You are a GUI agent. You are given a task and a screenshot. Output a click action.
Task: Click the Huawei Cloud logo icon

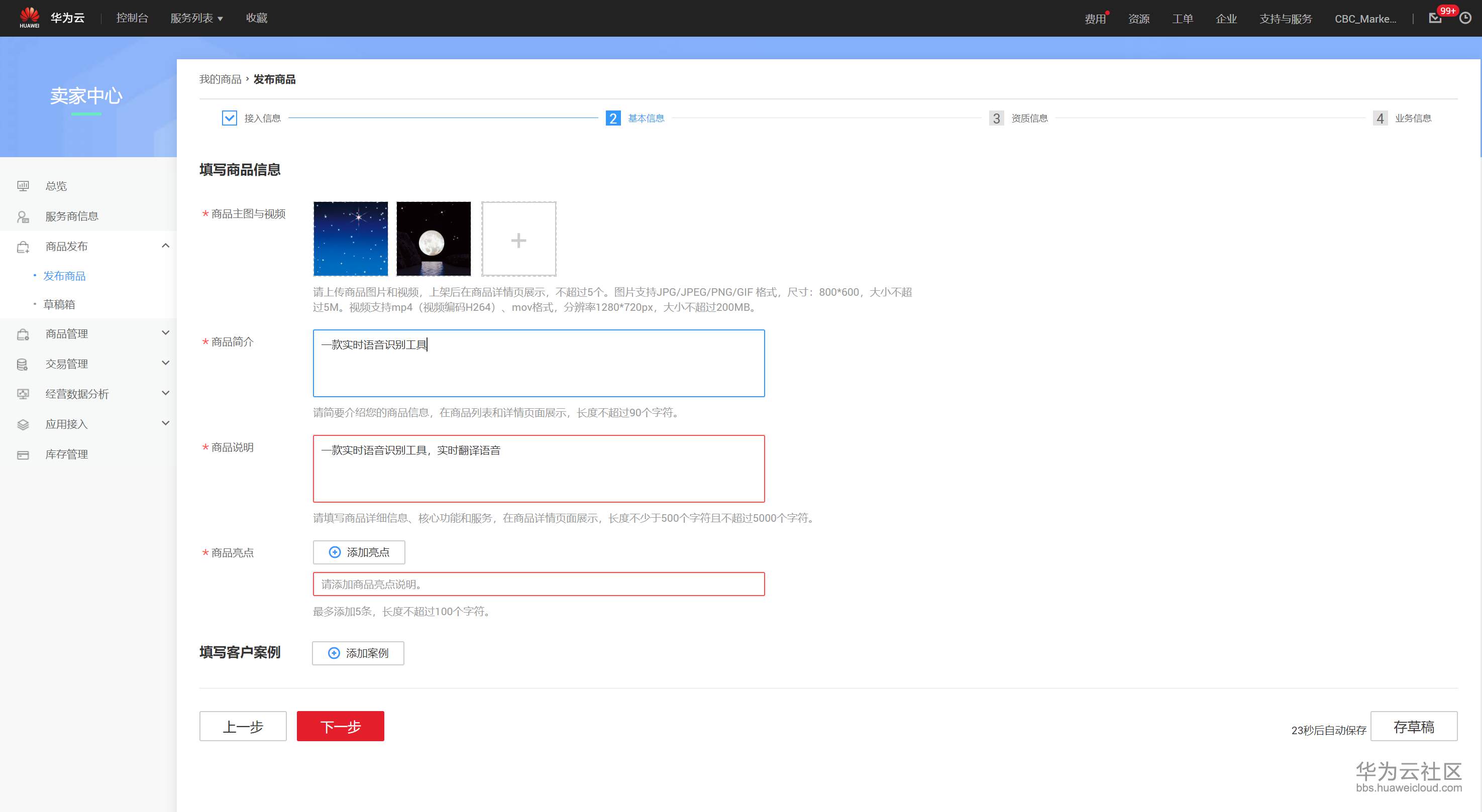pos(29,17)
